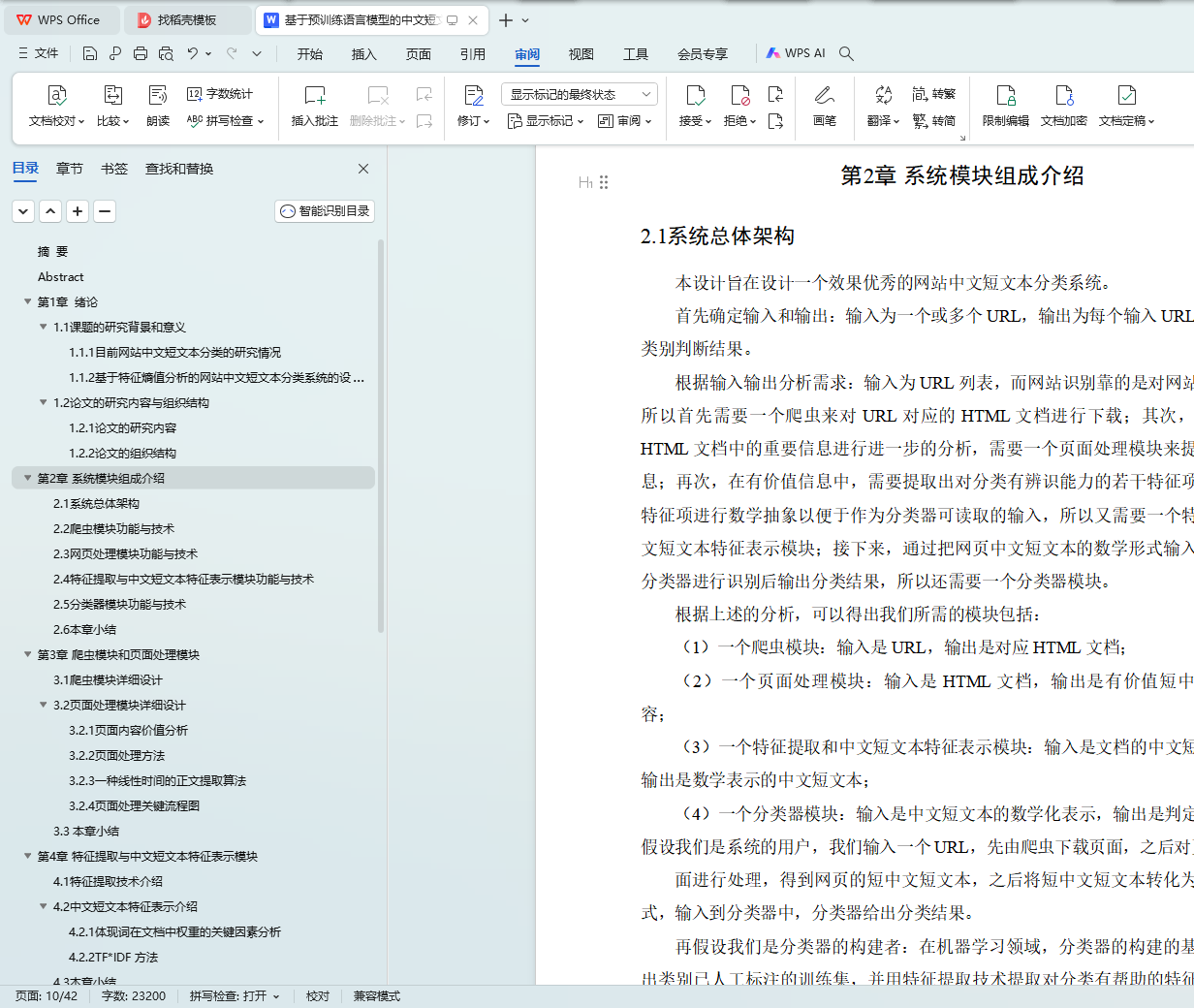Switch to the 视图 ribbon tab

click(581, 53)
